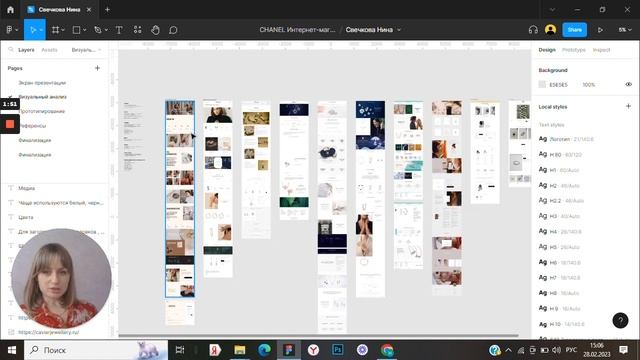Open a new Figma tab
This screenshot has width=640, height=360.
click(x=107, y=9)
